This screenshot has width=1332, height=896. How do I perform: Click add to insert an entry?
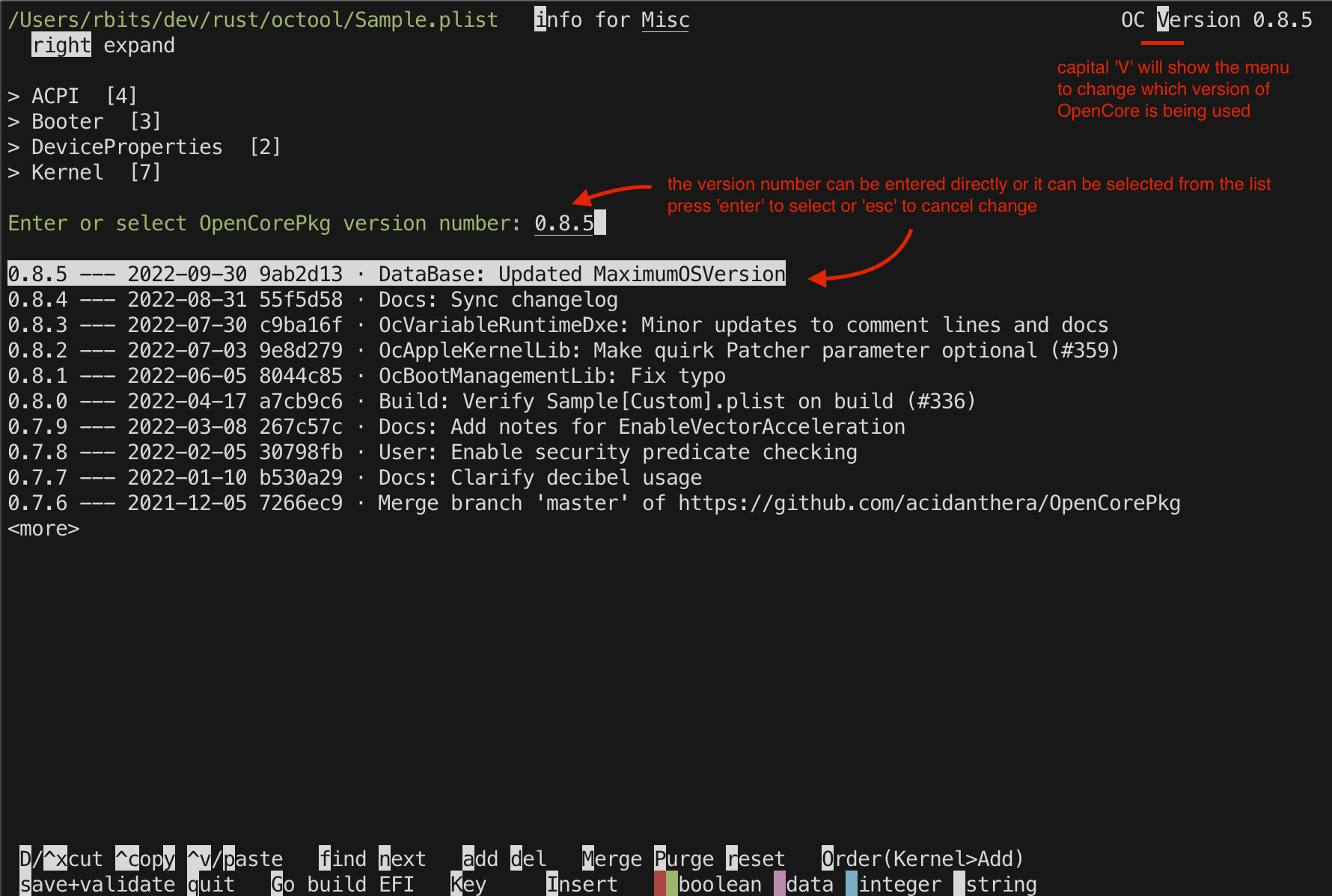pyautogui.click(x=480, y=858)
